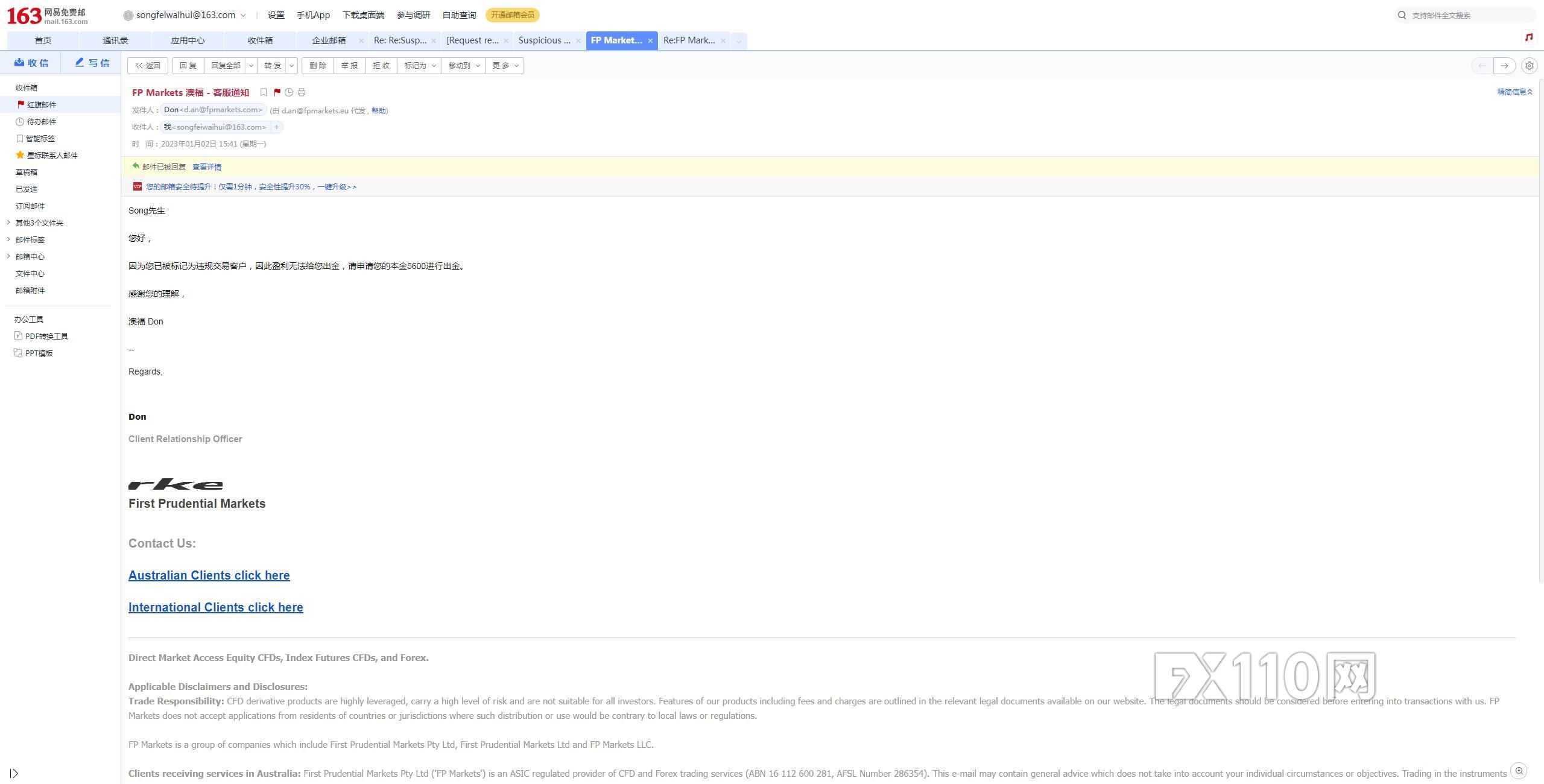The height and width of the screenshot is (784, 1544).
Task: Go to the next email arrow
Action: coord(1505,66)
